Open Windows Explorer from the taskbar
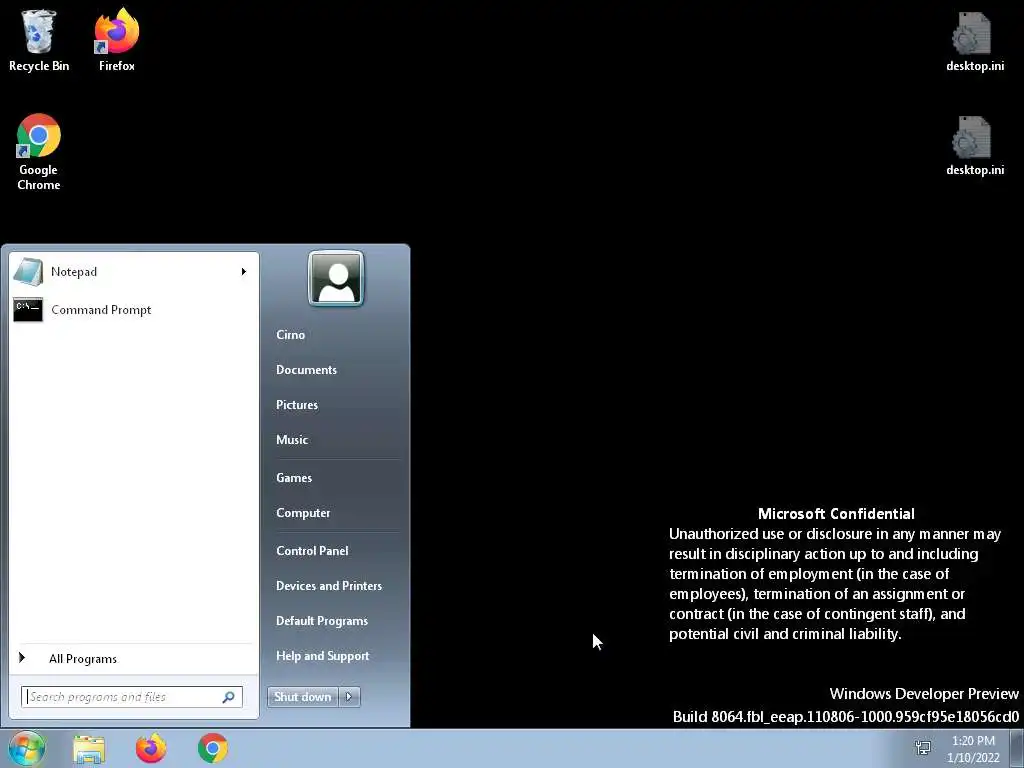The height and width of the screenshot is (768, 1024). point(89,748)
